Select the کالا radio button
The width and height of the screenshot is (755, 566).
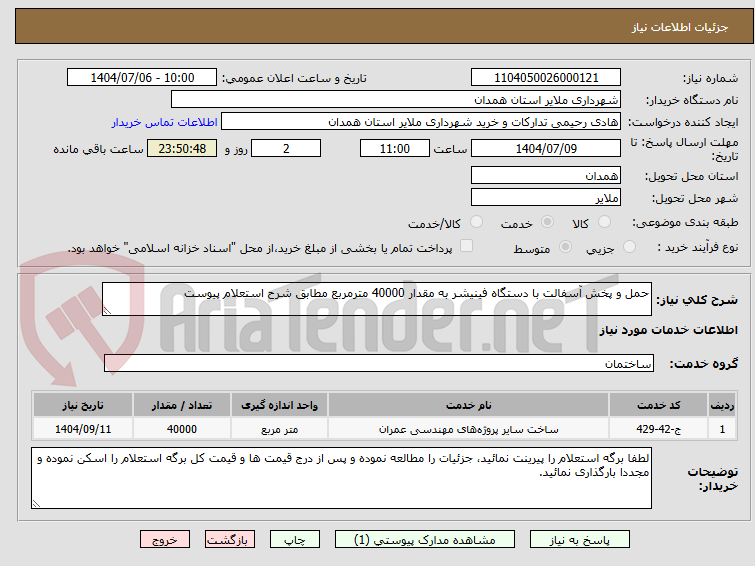pyautogui.click(x=604, y=222)
